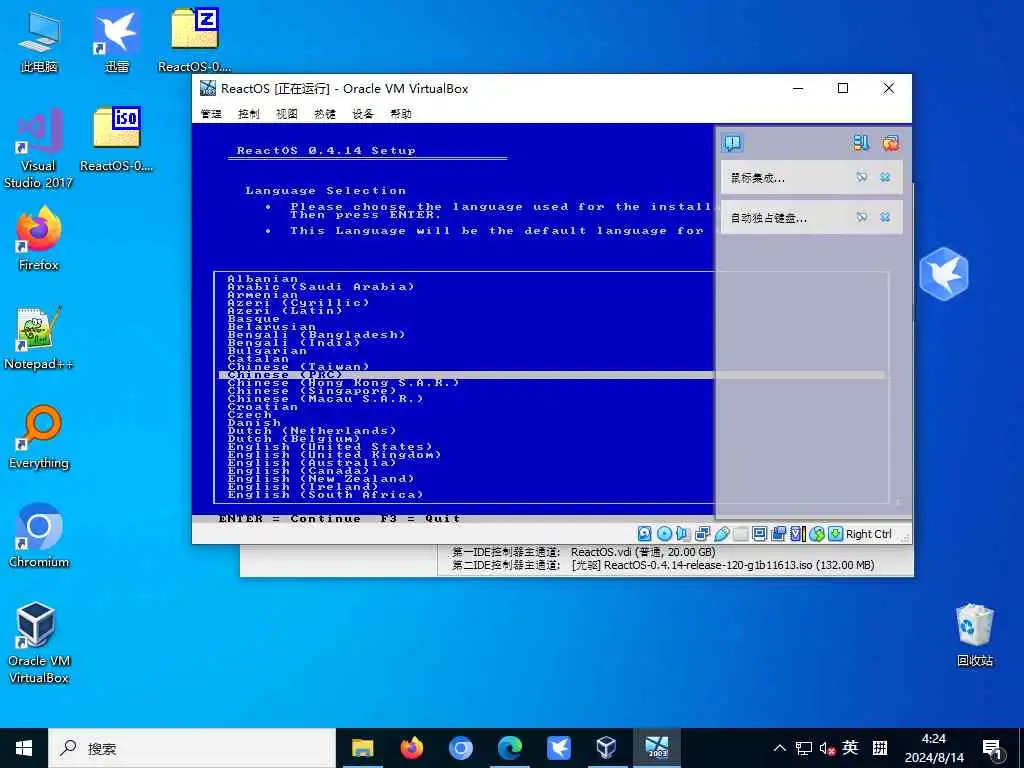Open the 管理 menu

click(x=211, y=114)
